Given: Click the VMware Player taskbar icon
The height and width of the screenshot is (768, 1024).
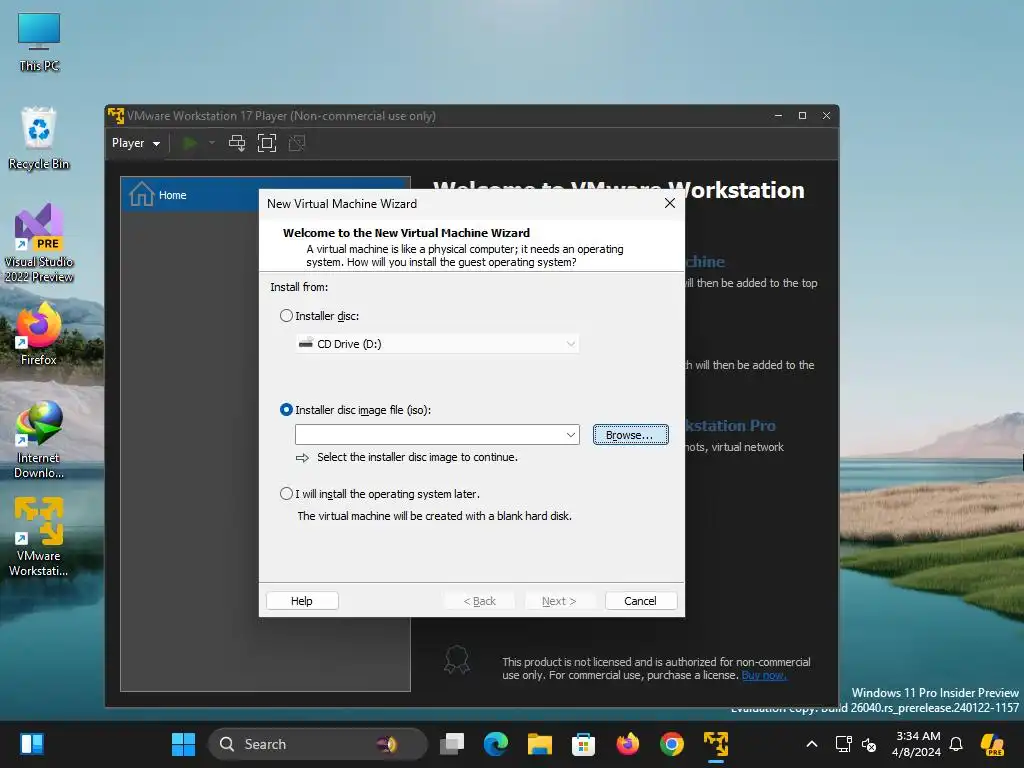Looking at the screenshot, I should coord(716,744).
